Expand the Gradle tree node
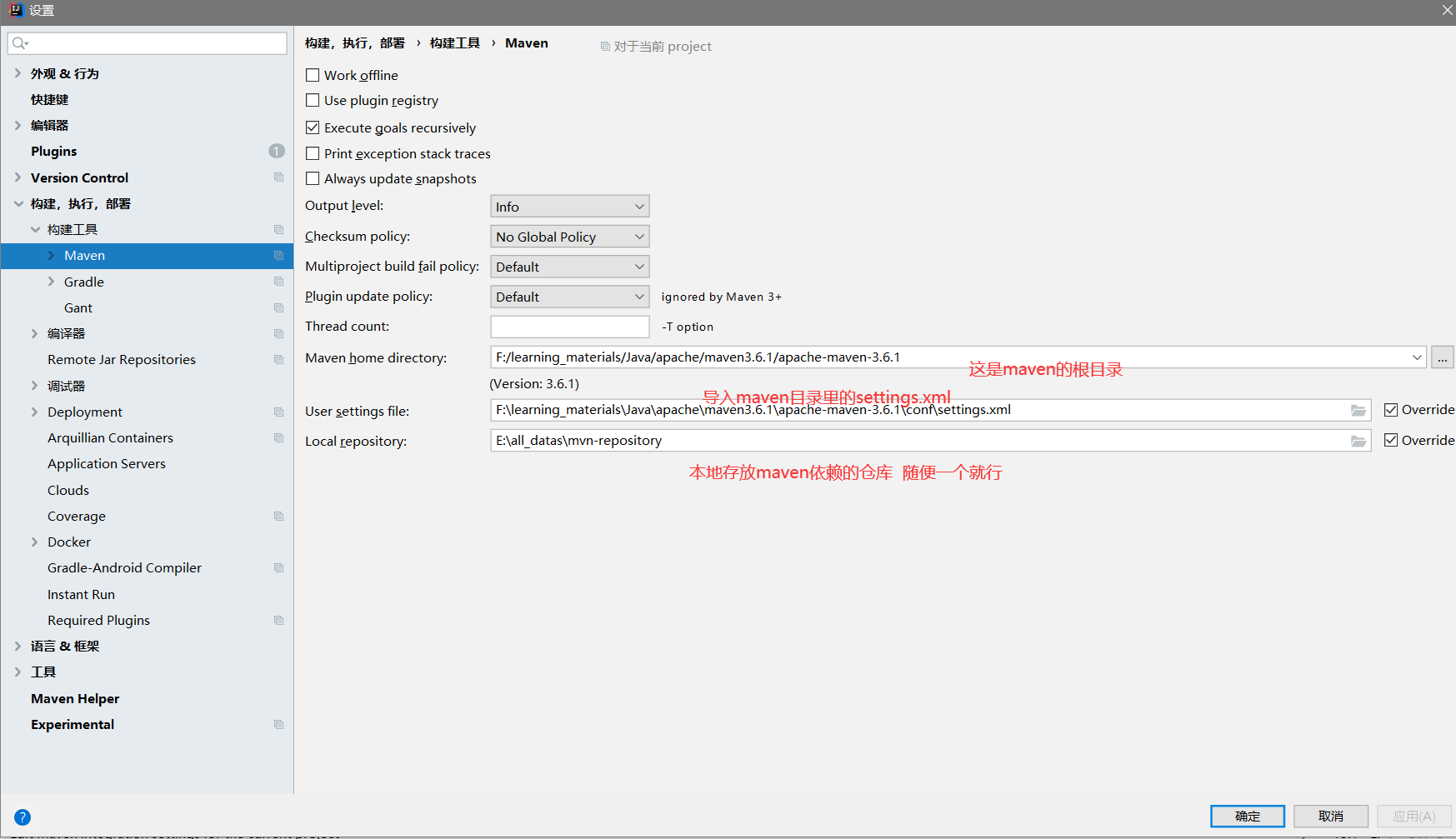This screenshot has height=839, width=1456. coord(51,282)
